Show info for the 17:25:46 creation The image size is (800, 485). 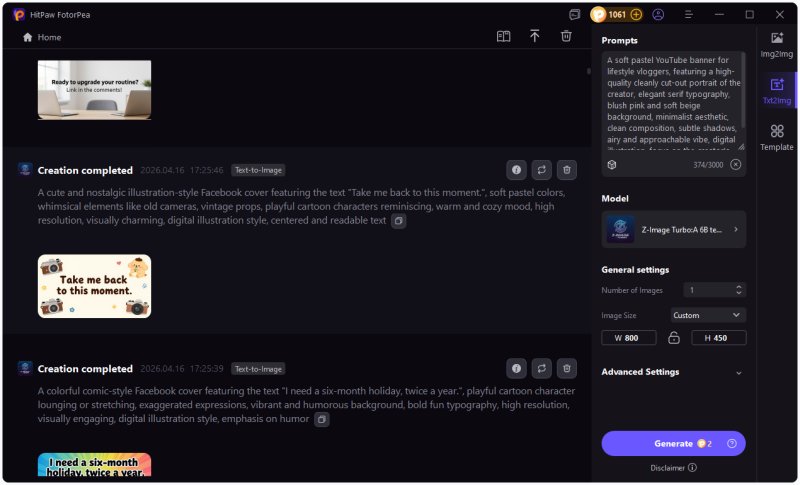[516, 170]
